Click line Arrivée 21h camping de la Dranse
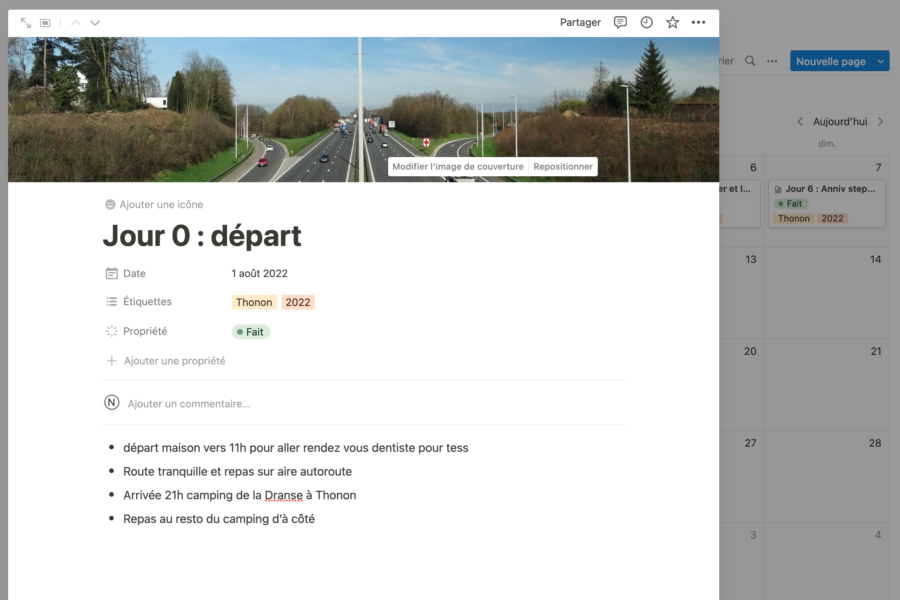The width and height of the screenshot is (900, 600). pos(239,495)
